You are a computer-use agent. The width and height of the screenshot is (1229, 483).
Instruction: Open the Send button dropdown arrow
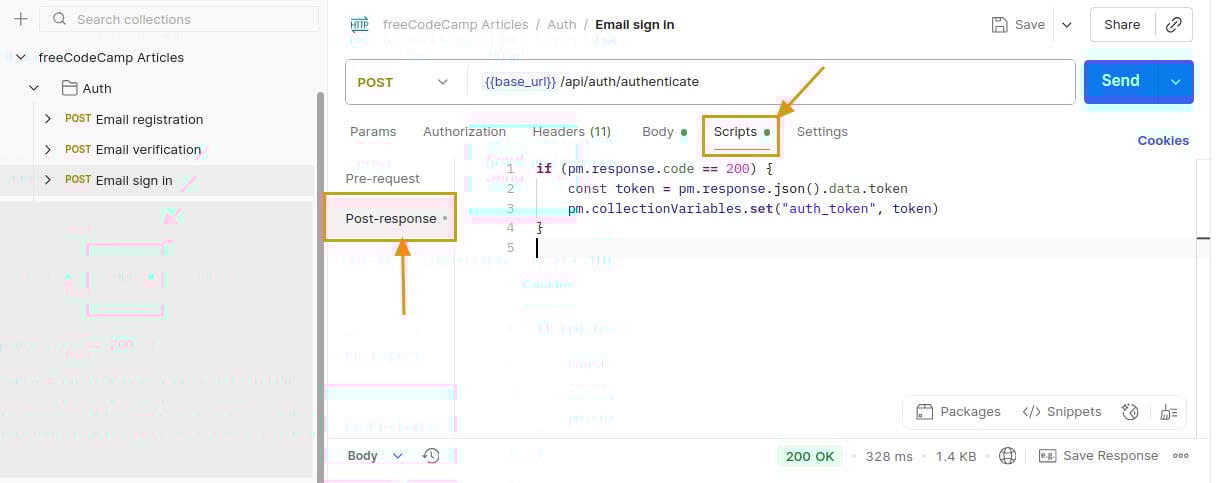(x=1176, y=82)
